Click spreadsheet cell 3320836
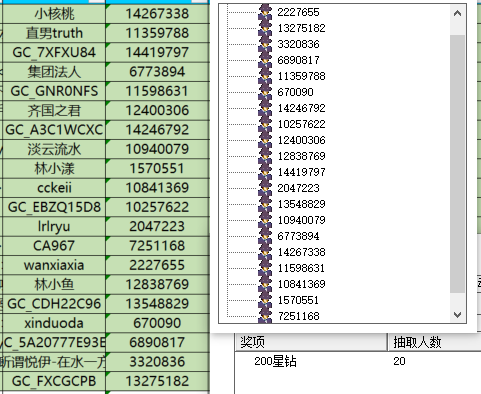481x394 pixels. pos(157,362)
